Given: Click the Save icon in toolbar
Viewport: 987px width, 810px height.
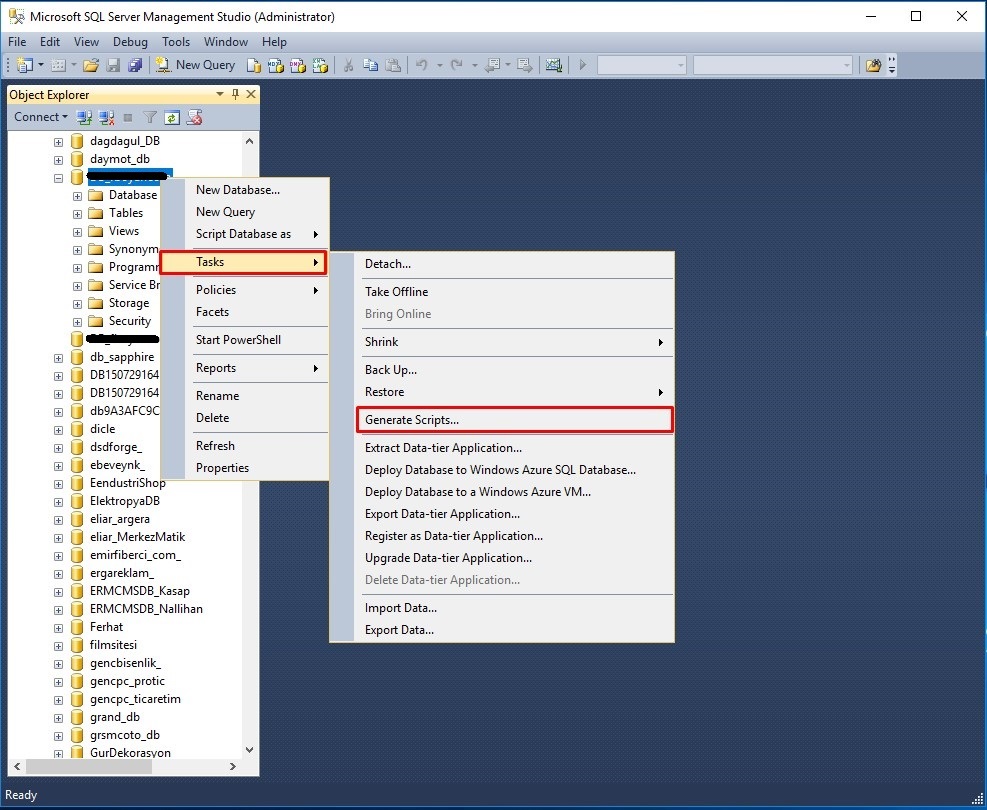Looking at the screenshot, I should pyautogui.click(x=113, y=65).
